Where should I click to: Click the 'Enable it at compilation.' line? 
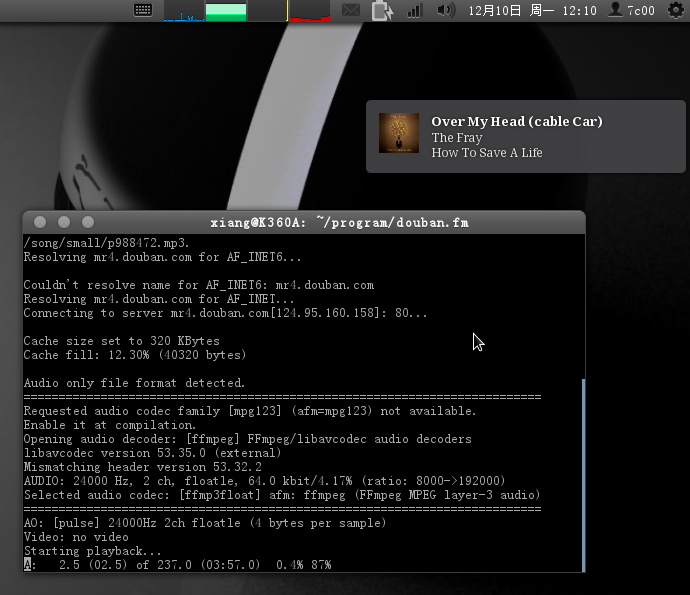110,425
